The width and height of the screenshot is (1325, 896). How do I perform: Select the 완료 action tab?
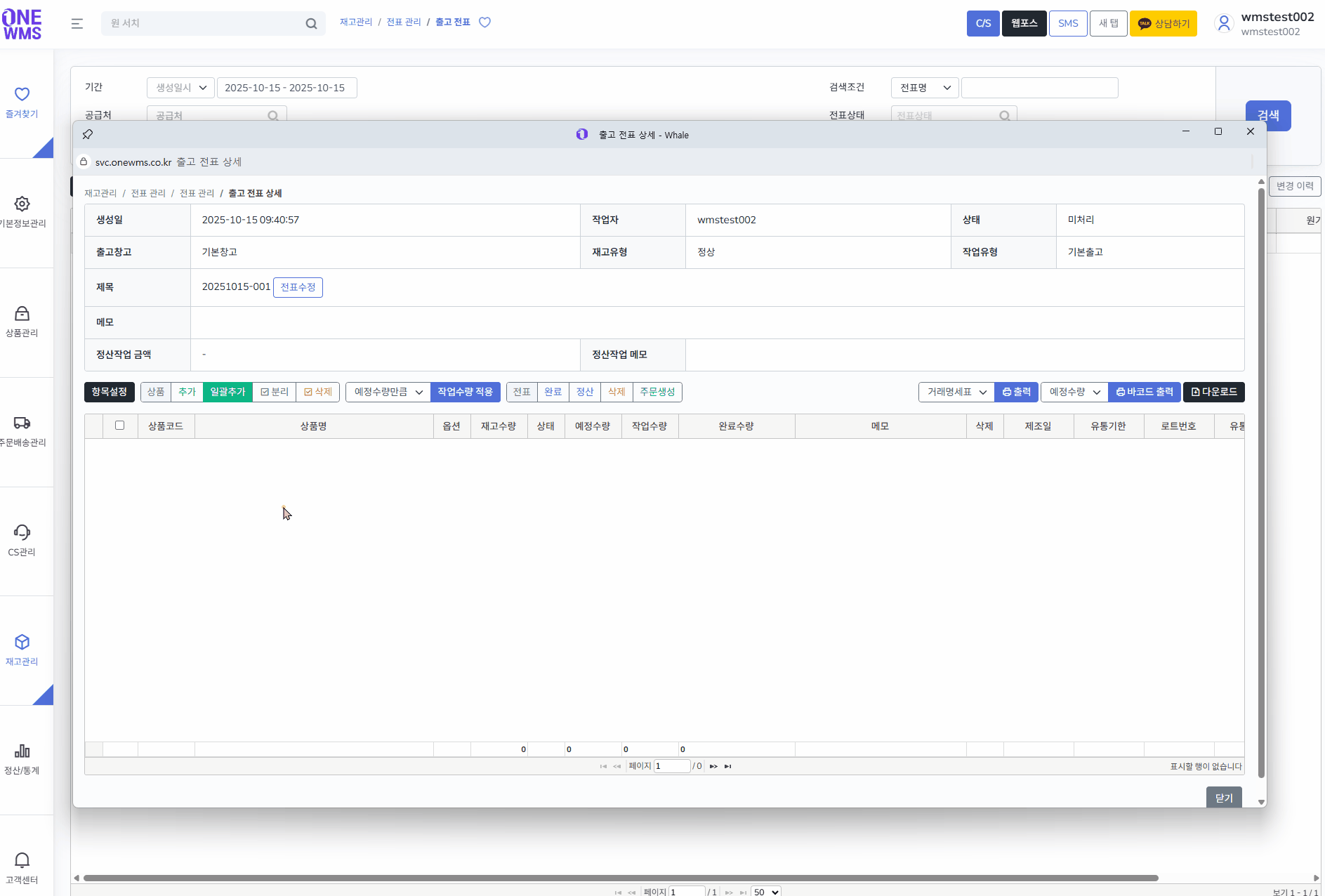coord(553,392)
